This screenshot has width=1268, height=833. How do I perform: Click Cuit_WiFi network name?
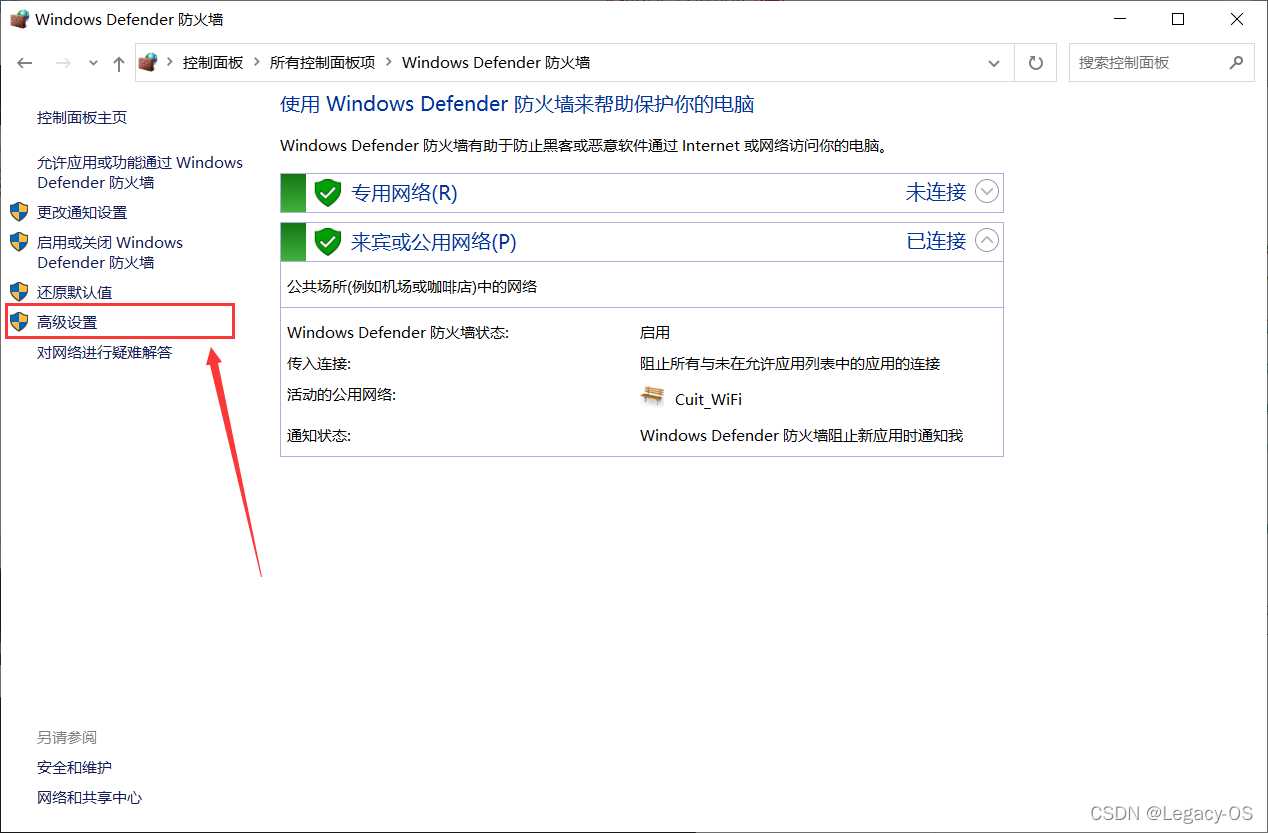[x=708, y=399]
